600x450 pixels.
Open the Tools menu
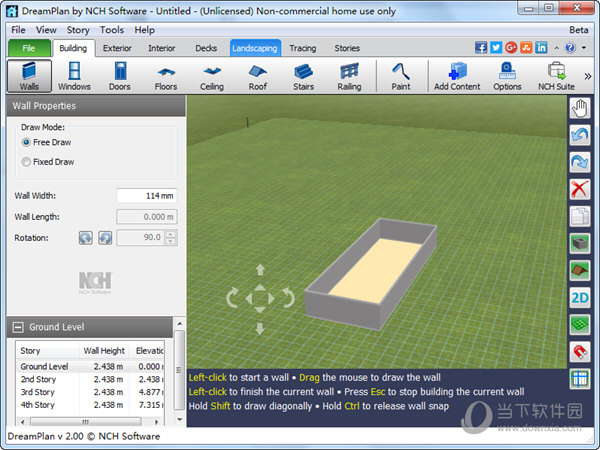[x=112, y=30]
